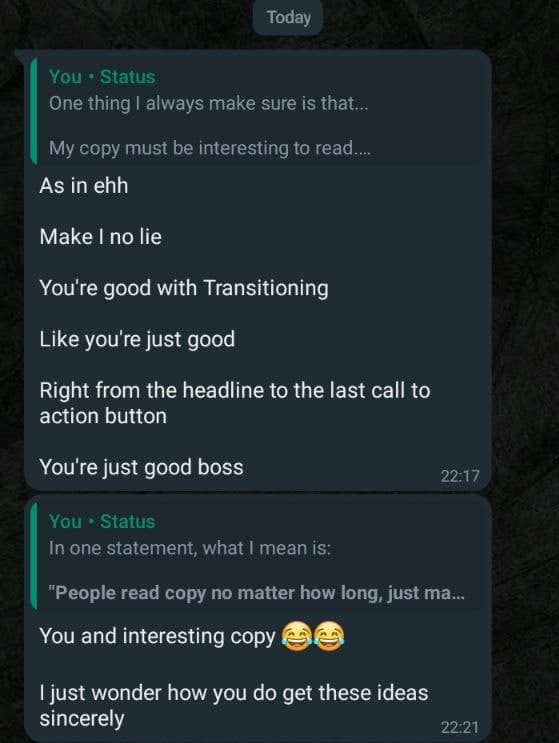This screenshot has width=559, height=743.
Task: Select the 'Make I no lie' text
Action: point(100,236)
